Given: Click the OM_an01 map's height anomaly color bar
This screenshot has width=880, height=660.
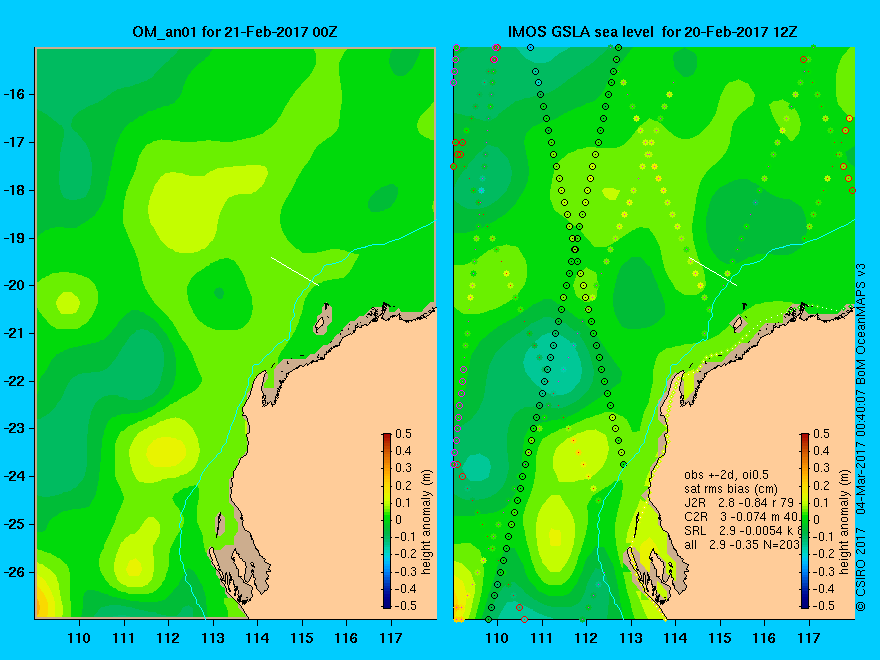Looking at the screenshot, I should tap(387, 520).
